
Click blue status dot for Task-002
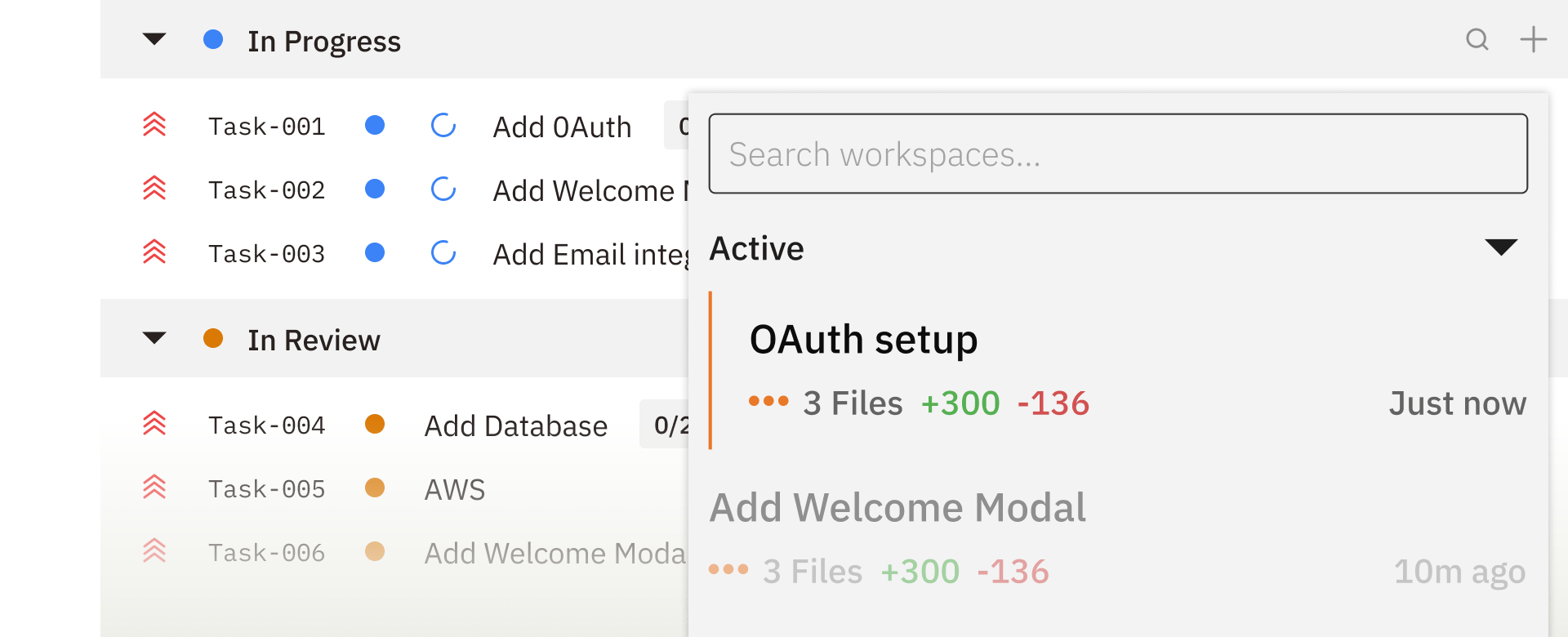click(x=375, y=189)
